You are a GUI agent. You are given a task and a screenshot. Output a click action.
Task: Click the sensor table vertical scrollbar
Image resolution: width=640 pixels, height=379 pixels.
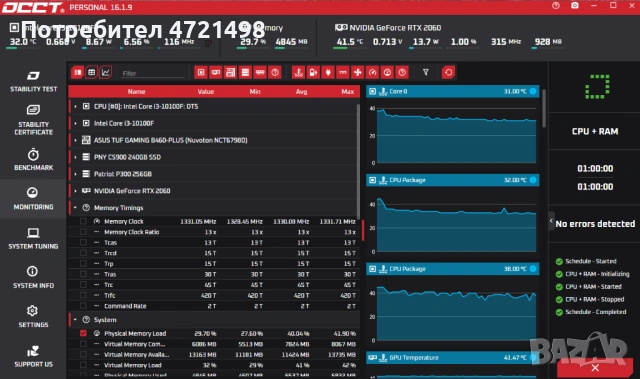pos(358,161)
